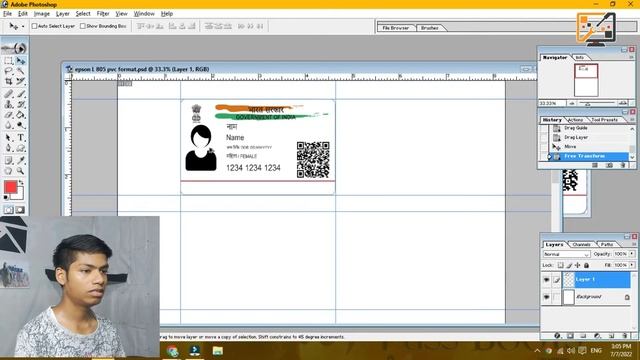Click the Navigator zoom percentage field
Viewport: 640px width, 360px height.
552,104
